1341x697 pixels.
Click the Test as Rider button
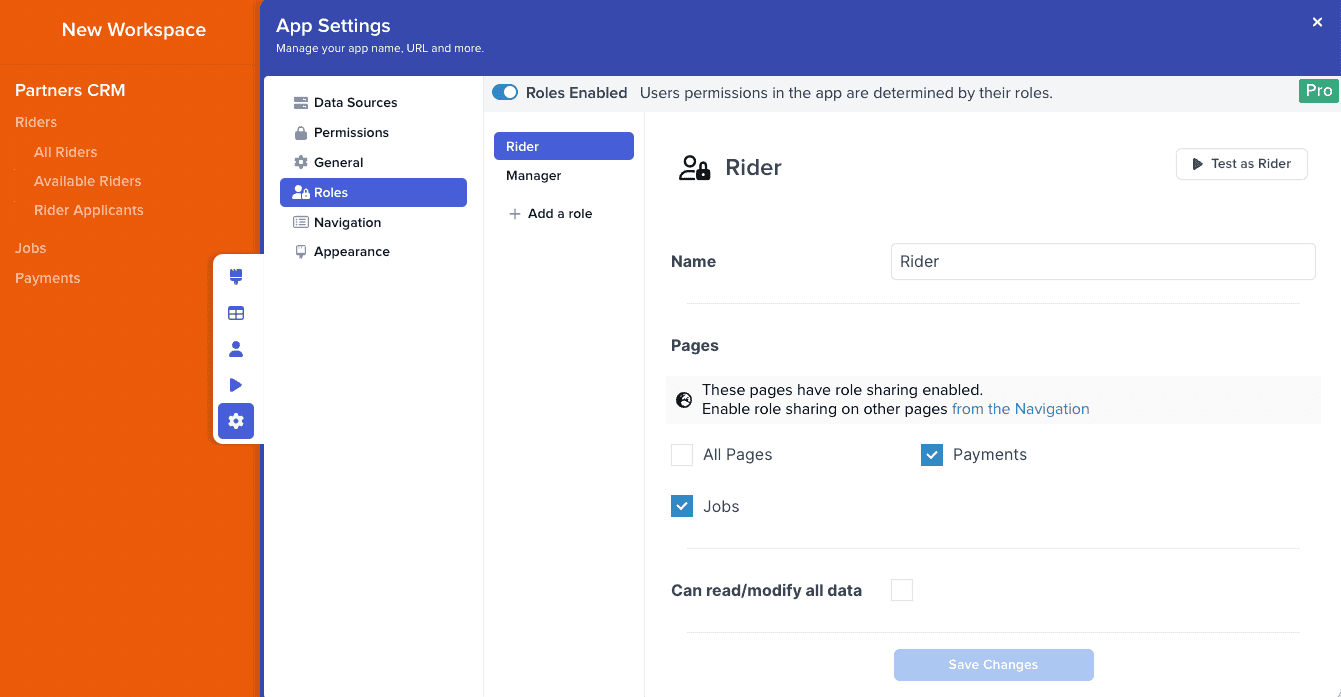click(x=1241, y=164)
